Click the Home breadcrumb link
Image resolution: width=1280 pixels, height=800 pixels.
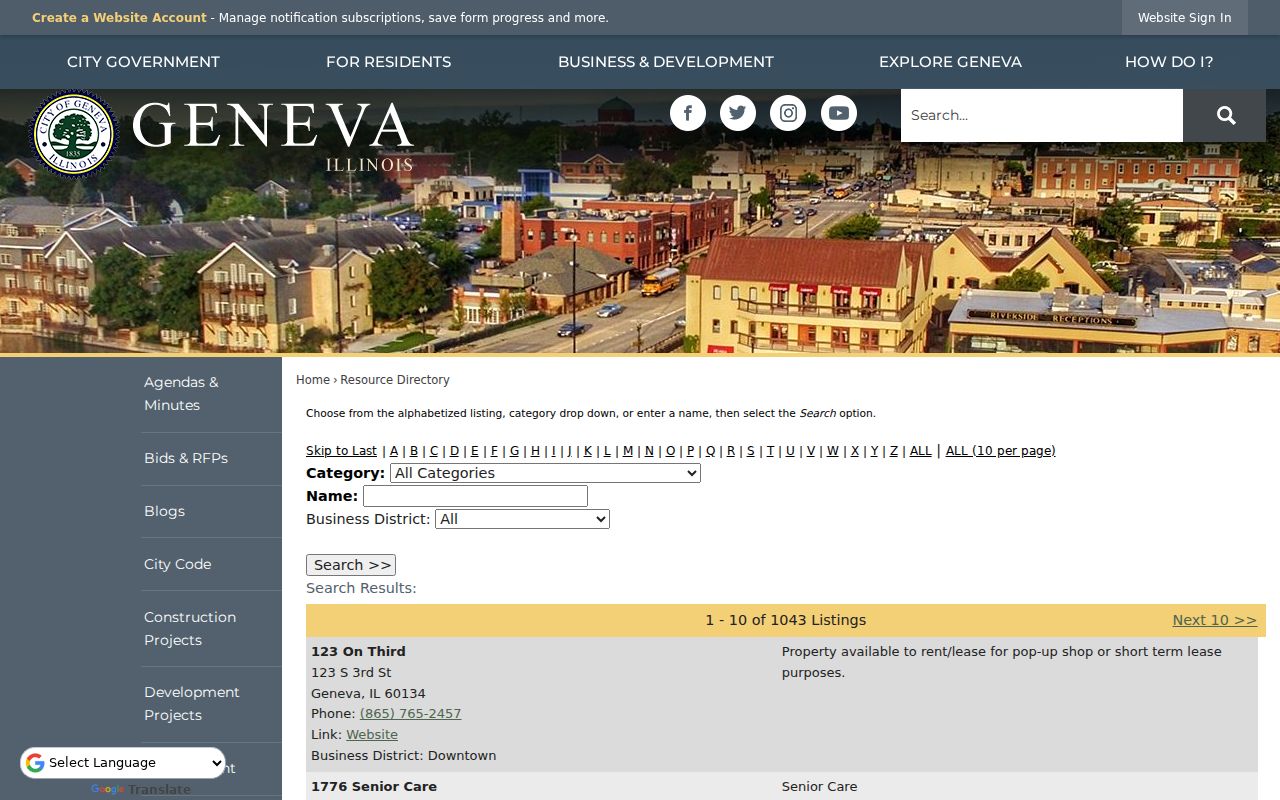313,380
